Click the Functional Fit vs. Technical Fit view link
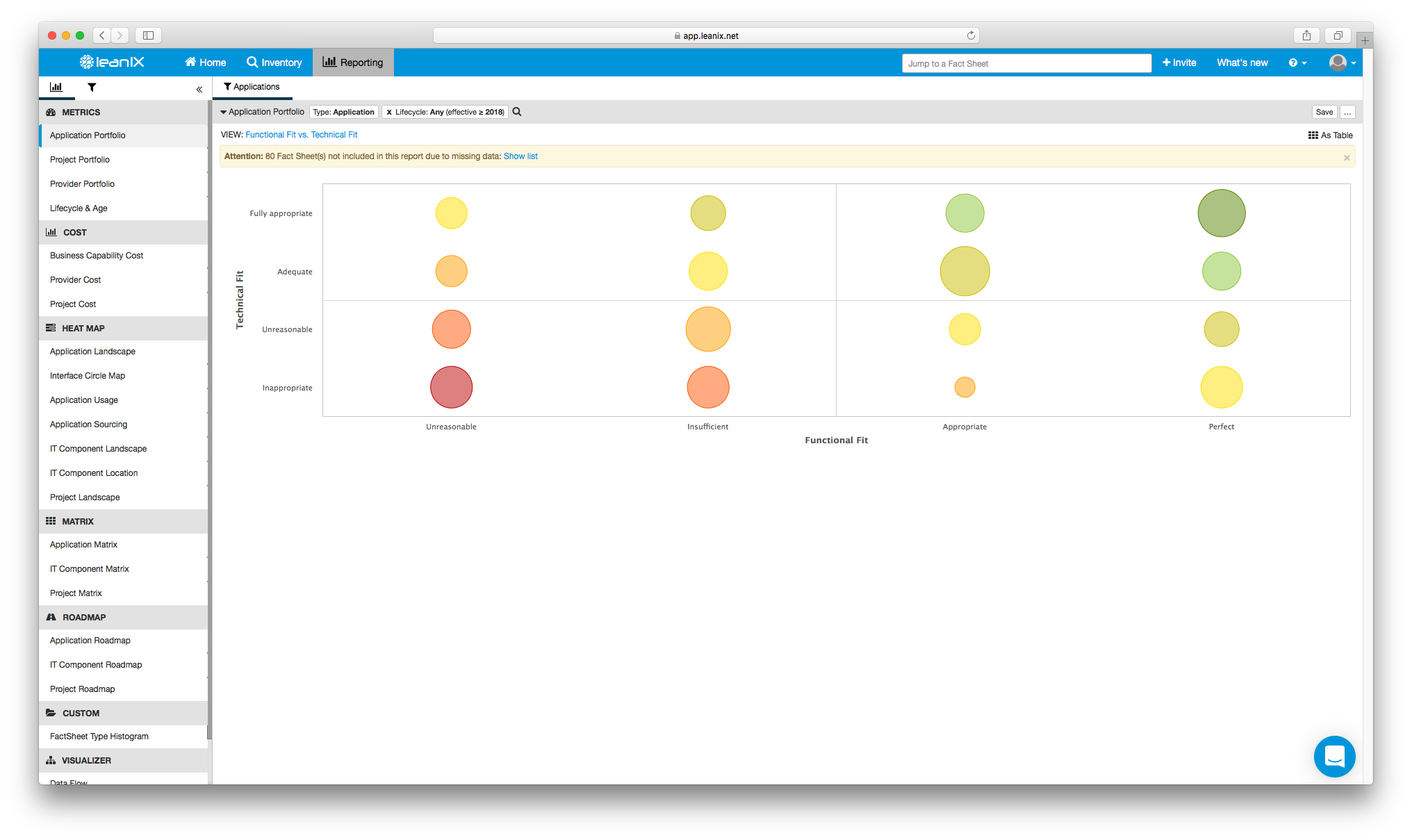The image size is (1412, 840). click(x=301, y=135)
